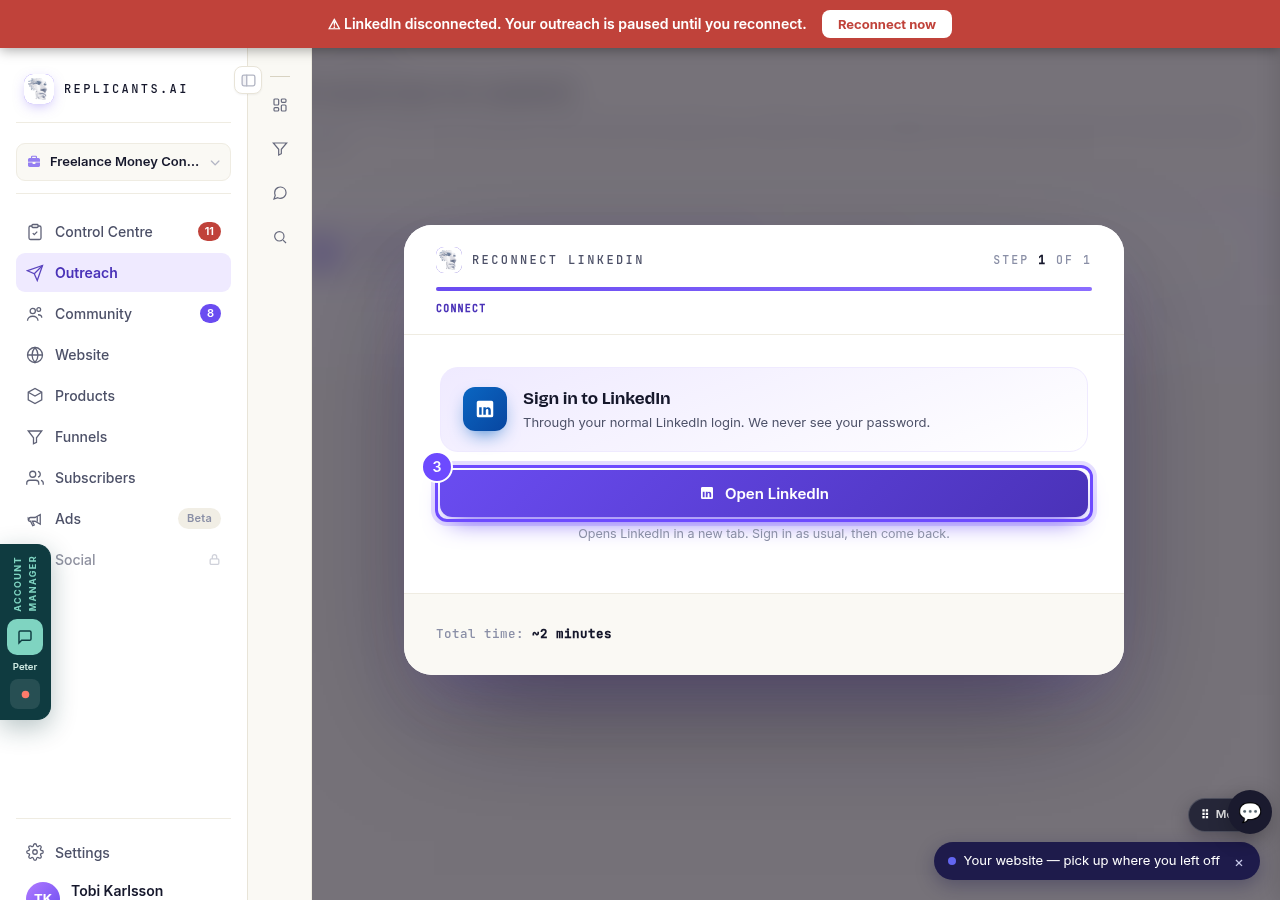1280x900 pixels.
Task: Click the Settings gear icon
Action: [35, 853]
